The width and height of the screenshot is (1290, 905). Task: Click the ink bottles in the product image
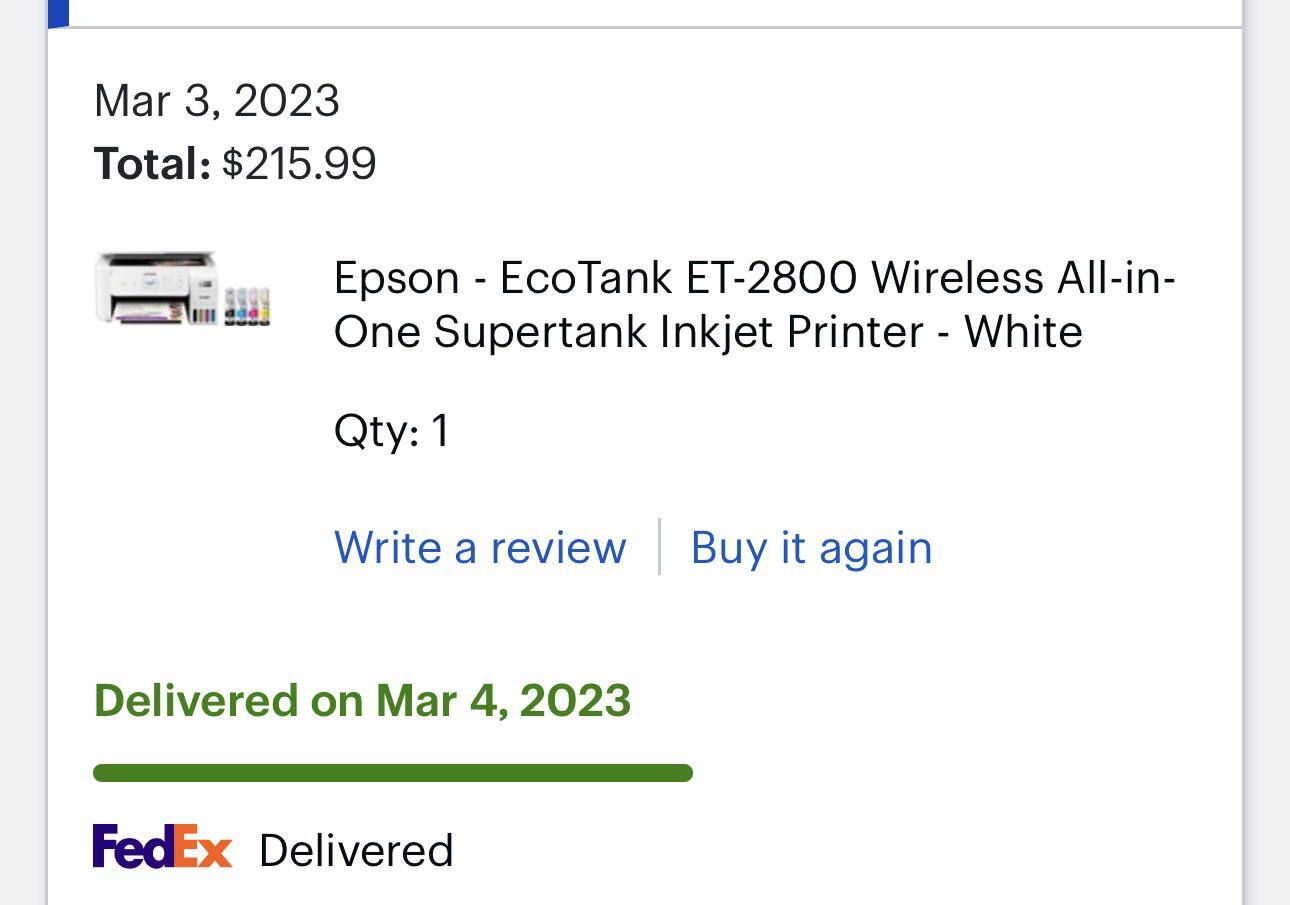[x=247, y=307]
